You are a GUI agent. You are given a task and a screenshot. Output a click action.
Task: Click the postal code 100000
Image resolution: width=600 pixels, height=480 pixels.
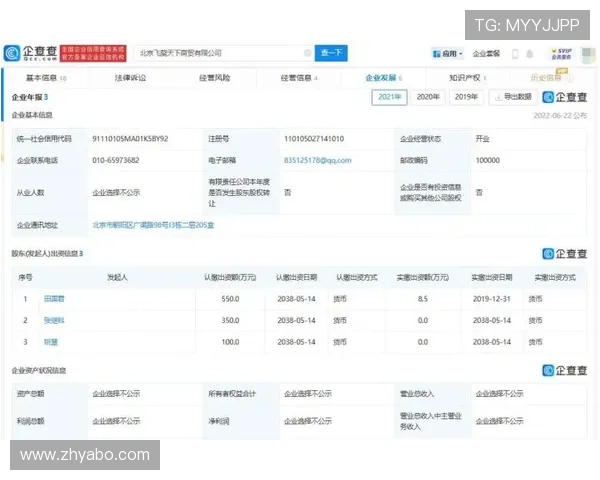[x=488, y=160]
